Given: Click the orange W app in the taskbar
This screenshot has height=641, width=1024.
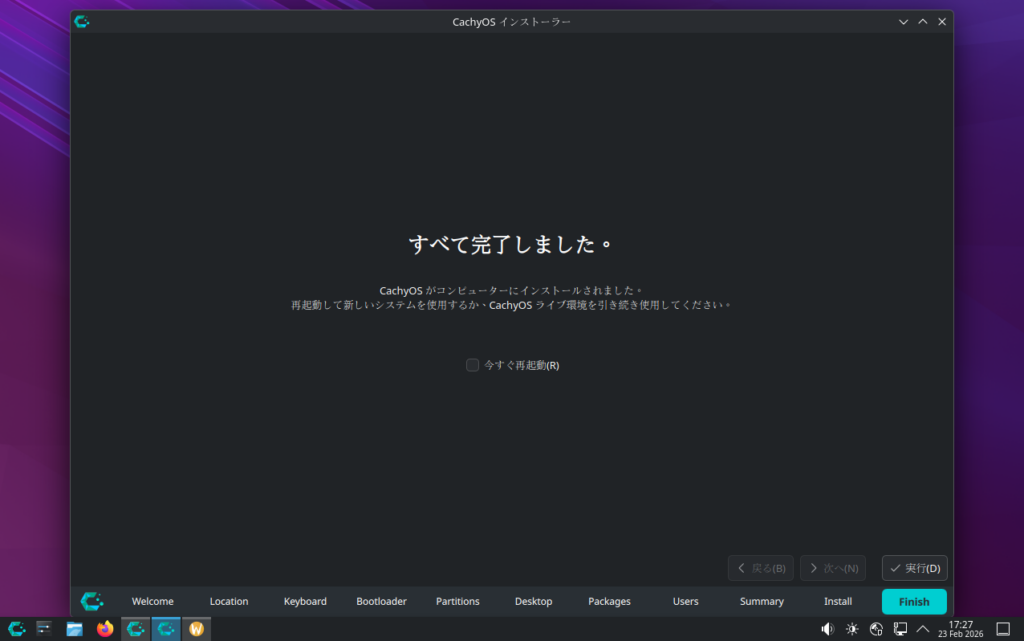Looking at the screenshot, I should [197, 629].
